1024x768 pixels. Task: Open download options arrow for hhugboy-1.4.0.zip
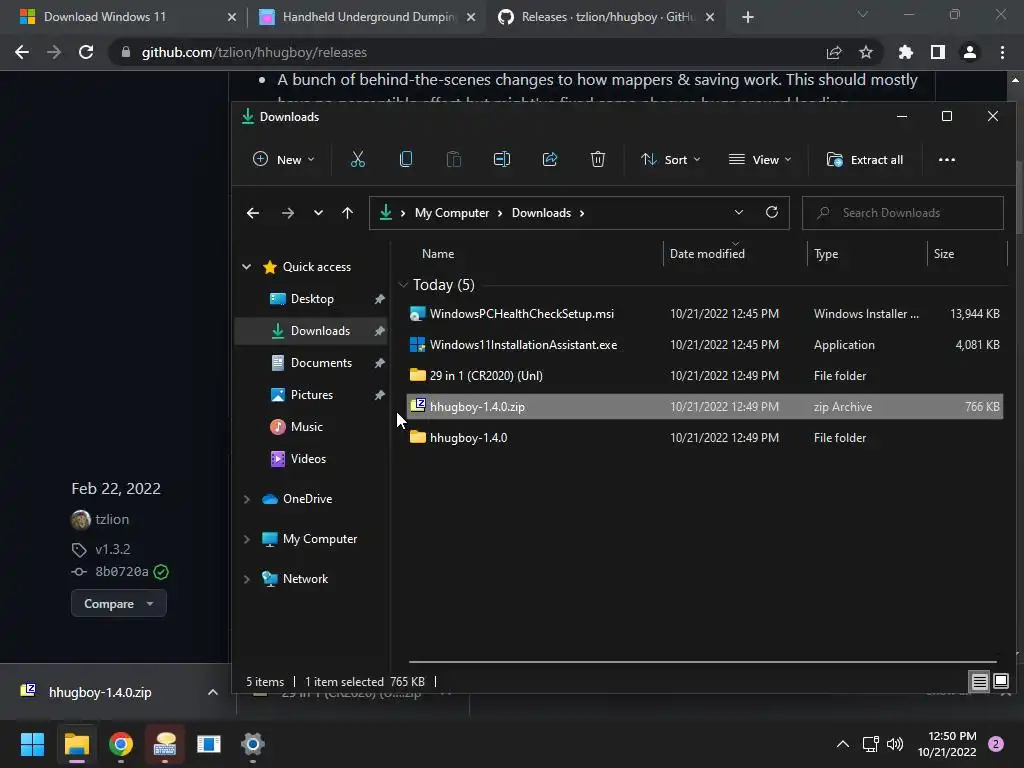pyautogui.click(x=212, y=692)
